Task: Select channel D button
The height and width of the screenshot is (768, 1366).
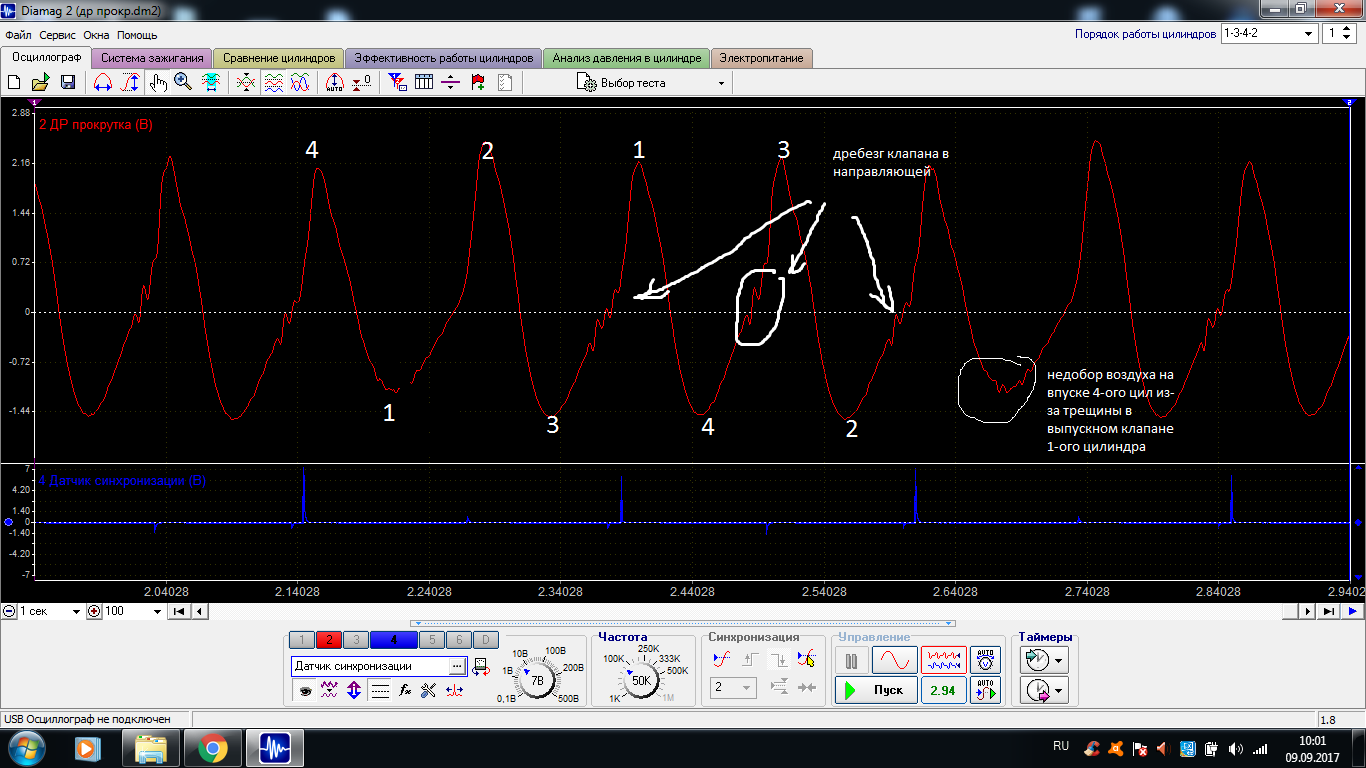Action: click(484, 640)
